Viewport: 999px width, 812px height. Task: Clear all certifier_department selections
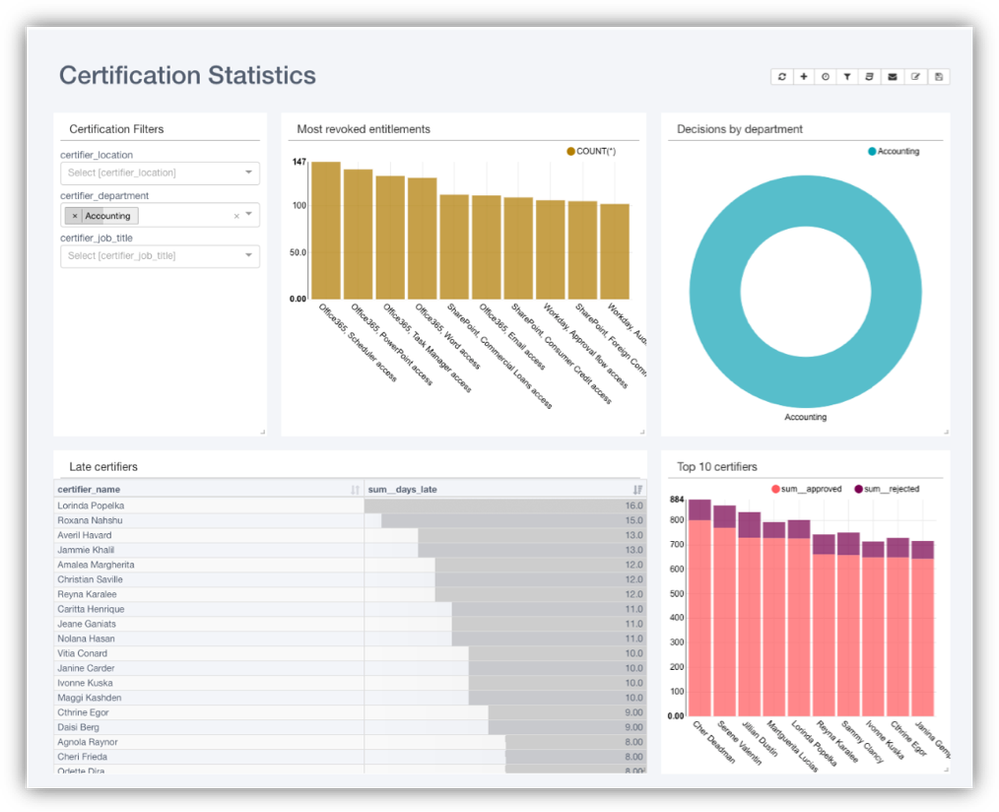point(237,216)
